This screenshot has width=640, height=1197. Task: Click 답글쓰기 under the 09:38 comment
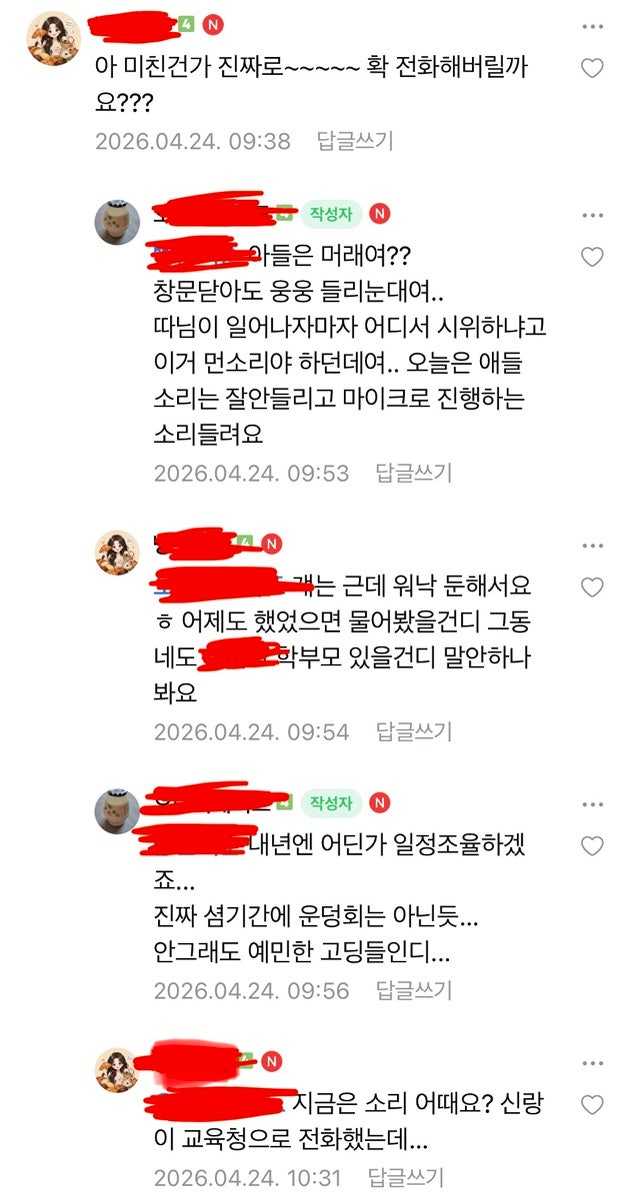pos(355,140)
